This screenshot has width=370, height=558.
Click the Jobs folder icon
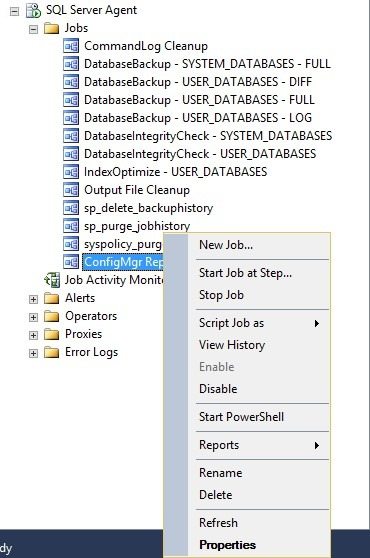(52, 28)
